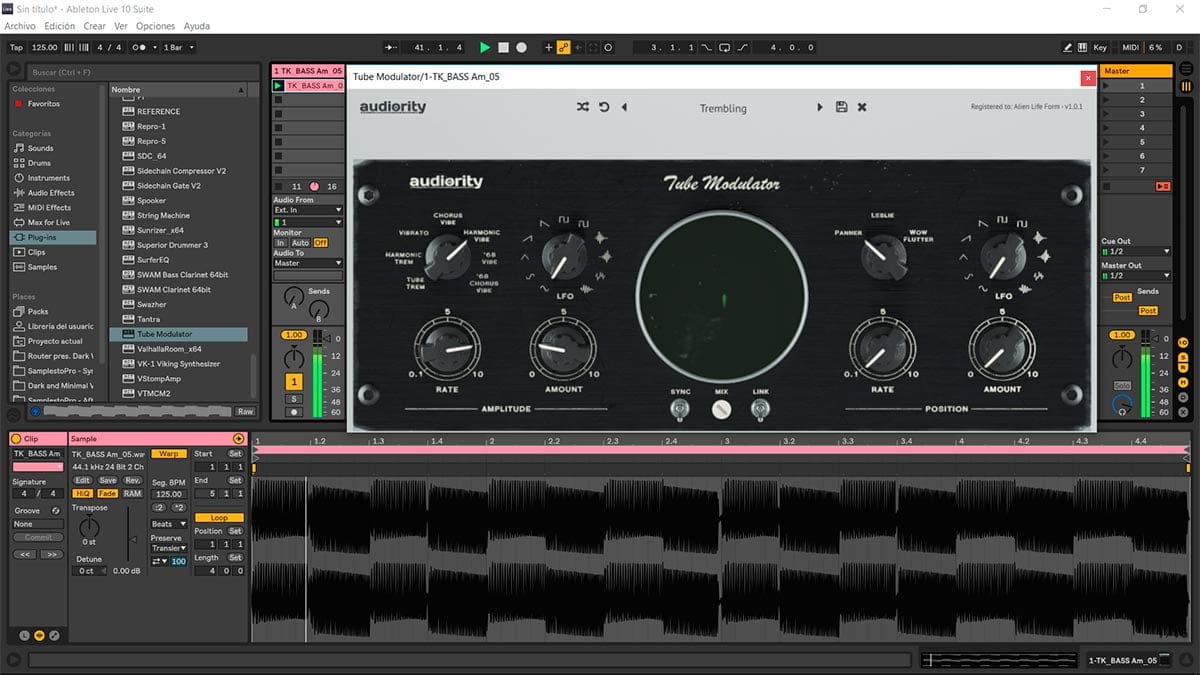Viewport: 1200px width, 675px height.
Task: Adjust the MIX knob on Tube Modulator
Action: (x=721, y=408)
